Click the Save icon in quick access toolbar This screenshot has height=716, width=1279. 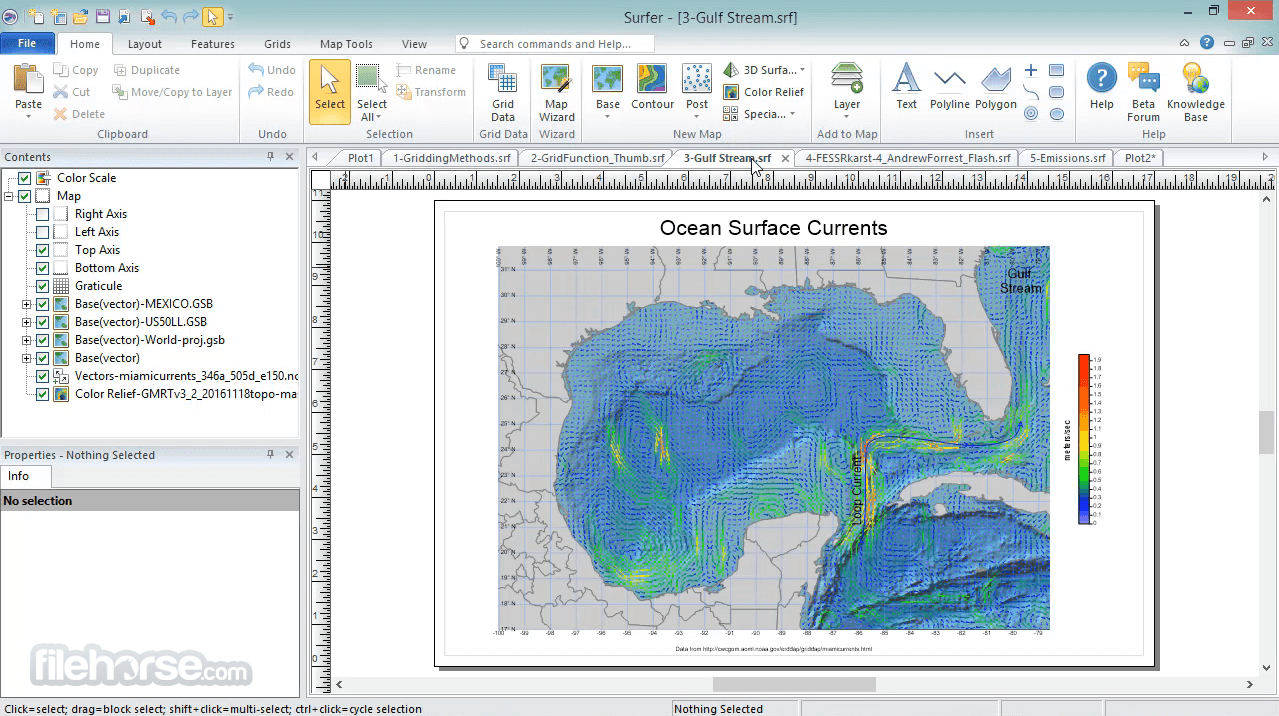click(x=102, y=17)
